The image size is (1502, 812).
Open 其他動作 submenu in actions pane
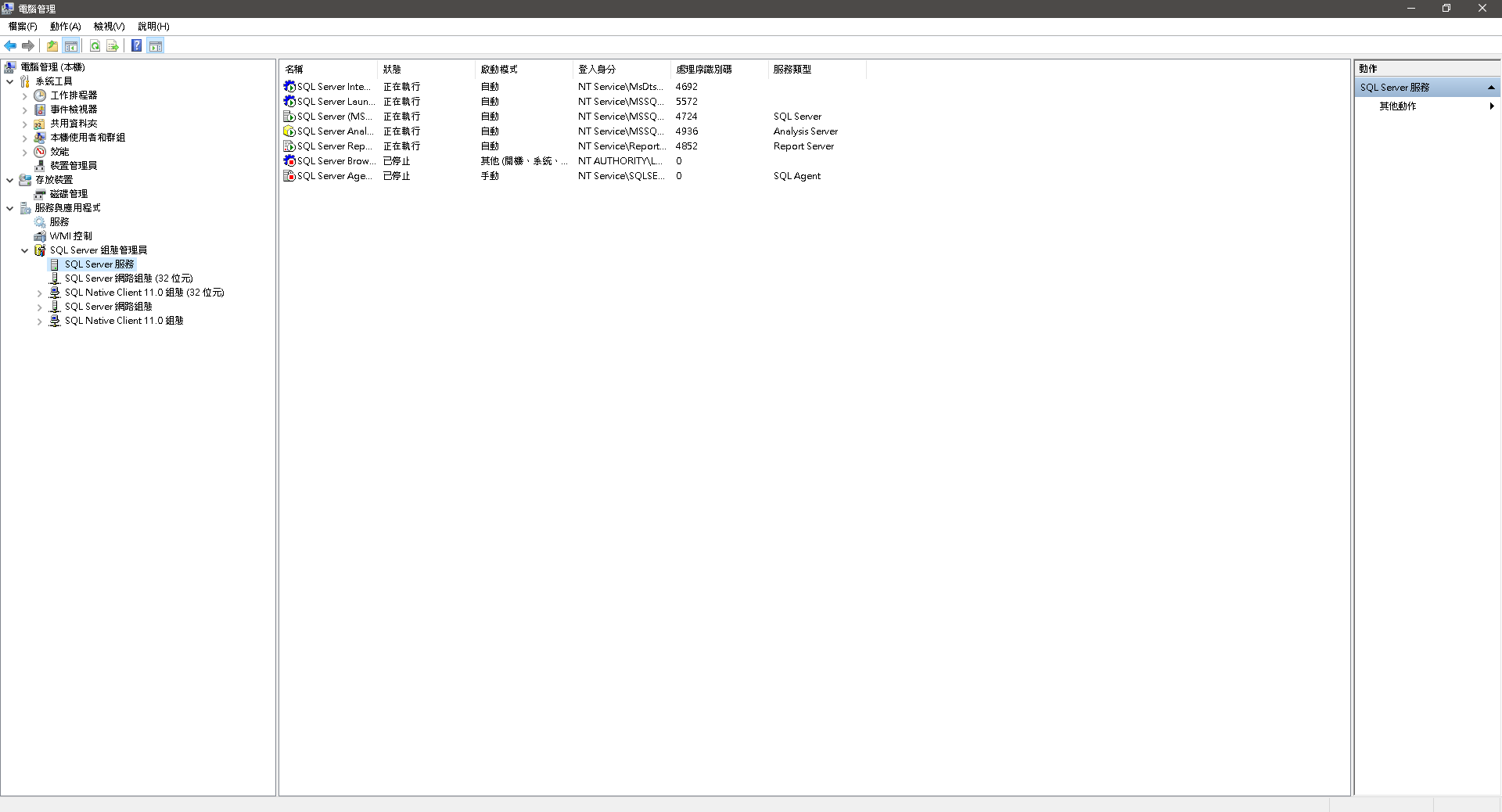pos(1428,106)
